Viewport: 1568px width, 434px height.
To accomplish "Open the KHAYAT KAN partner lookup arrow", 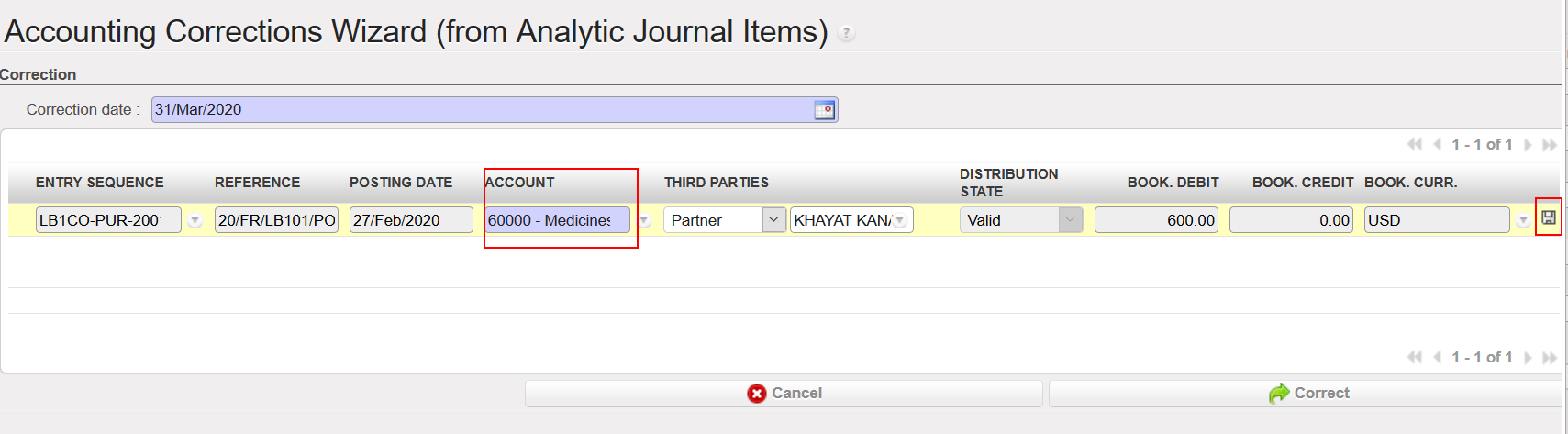I will [x=901, y=221].
